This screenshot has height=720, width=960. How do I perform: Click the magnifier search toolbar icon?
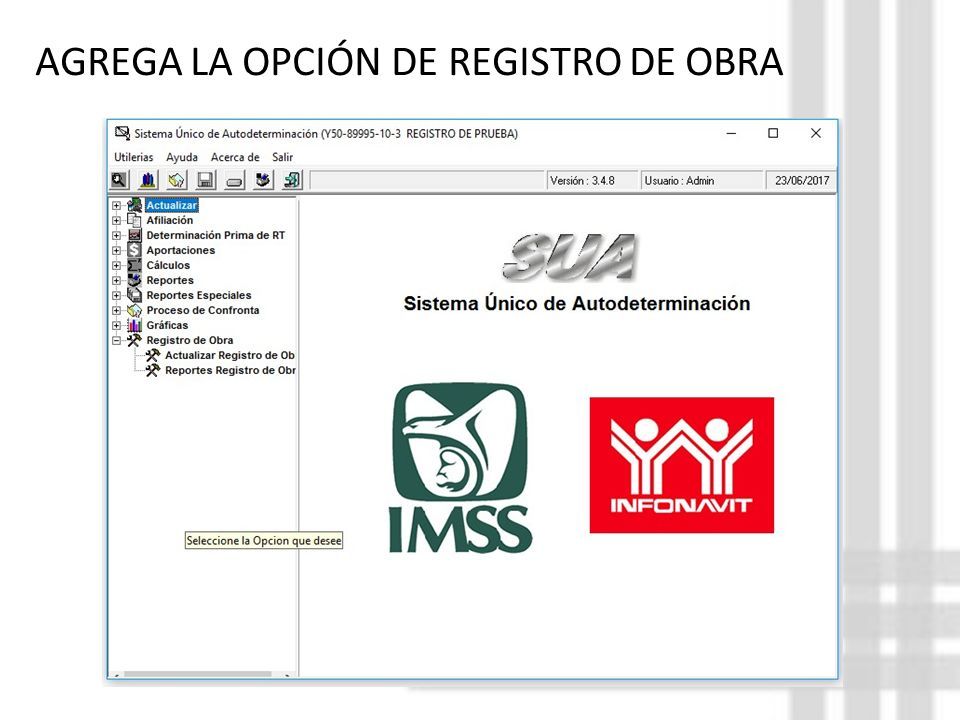pos(119,180)
